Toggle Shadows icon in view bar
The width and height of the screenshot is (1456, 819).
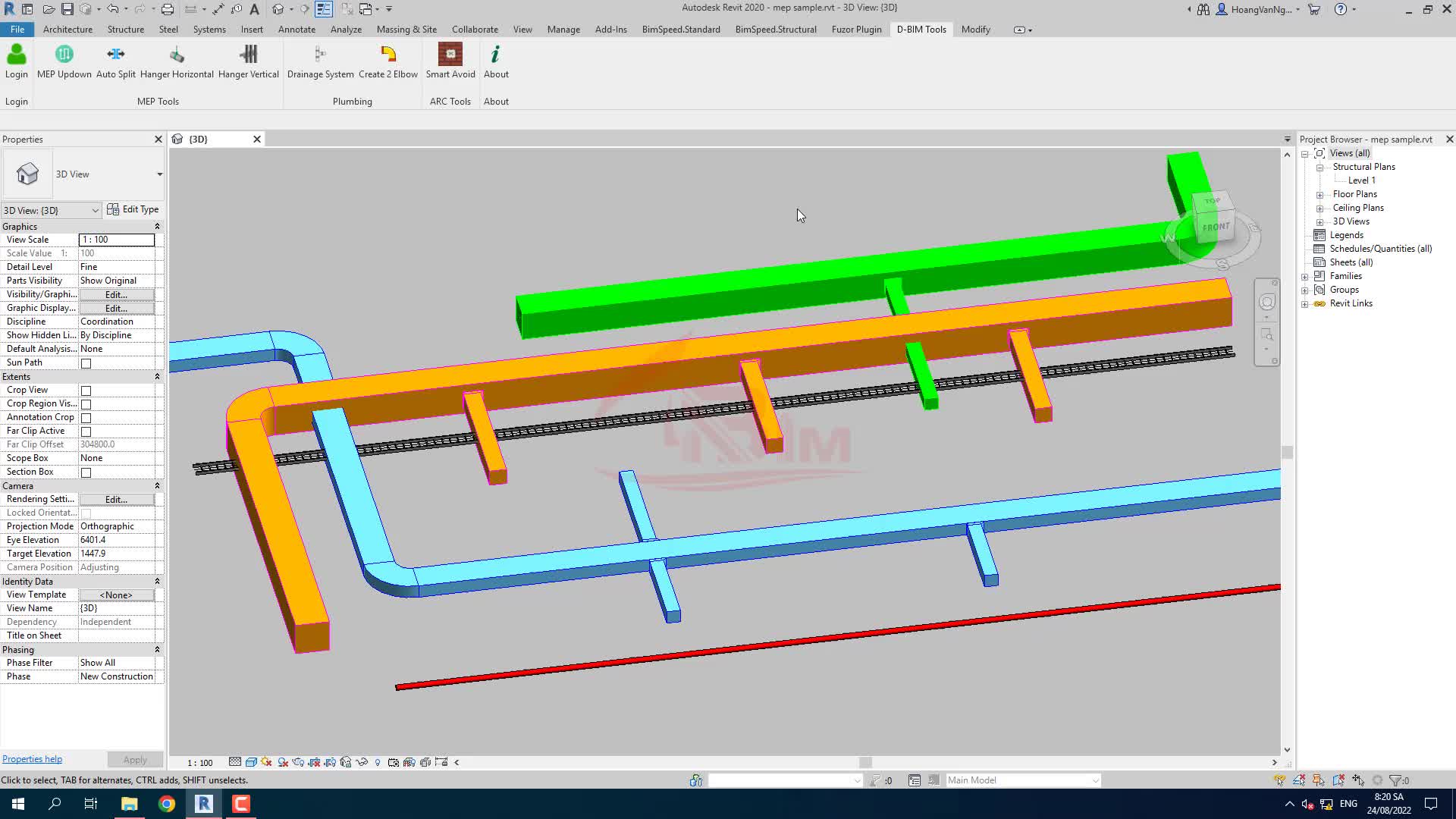[283, 762]
